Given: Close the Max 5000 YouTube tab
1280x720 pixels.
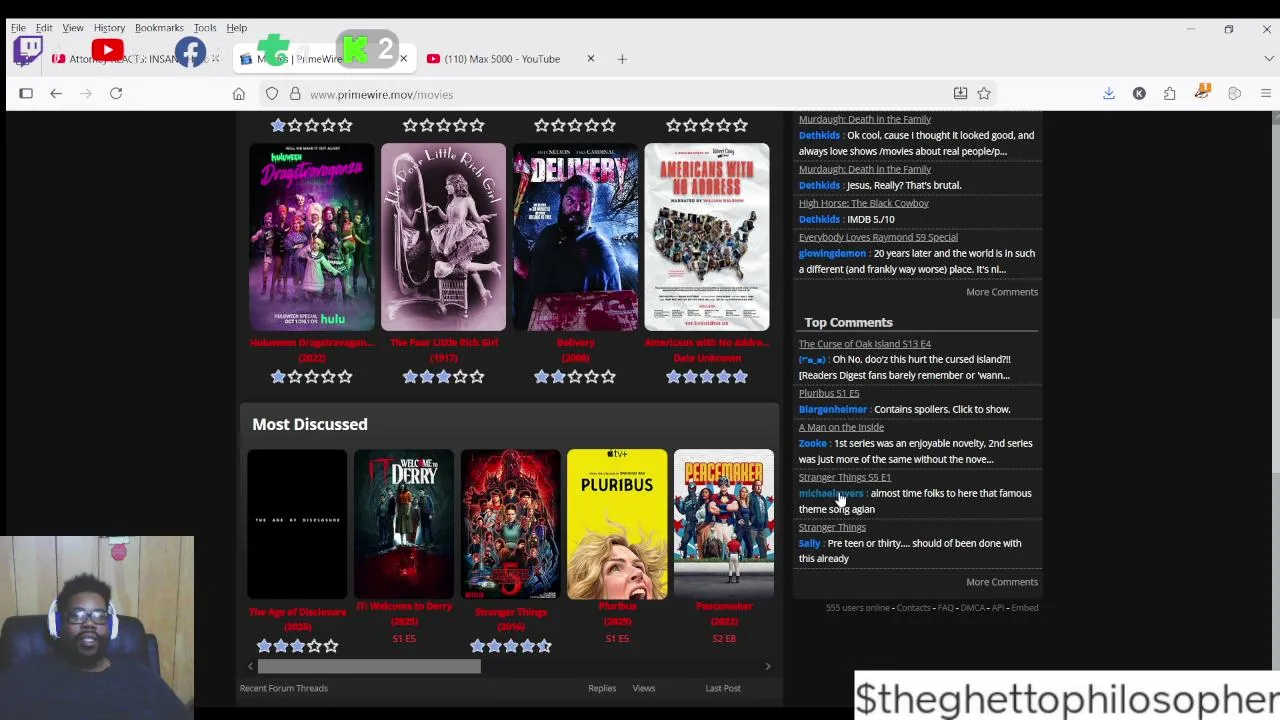Looking at the screenshot, I should 590,59.
